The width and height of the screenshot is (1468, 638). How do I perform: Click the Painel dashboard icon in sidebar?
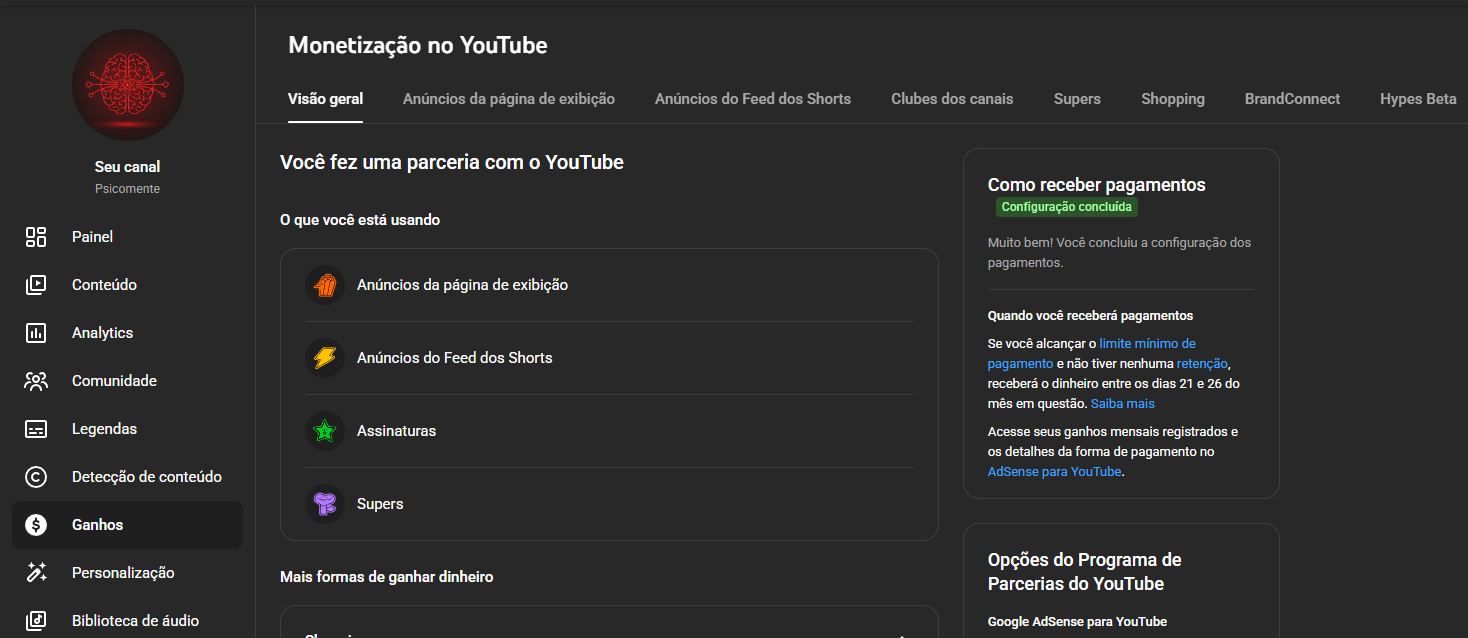tap(36, 237)
